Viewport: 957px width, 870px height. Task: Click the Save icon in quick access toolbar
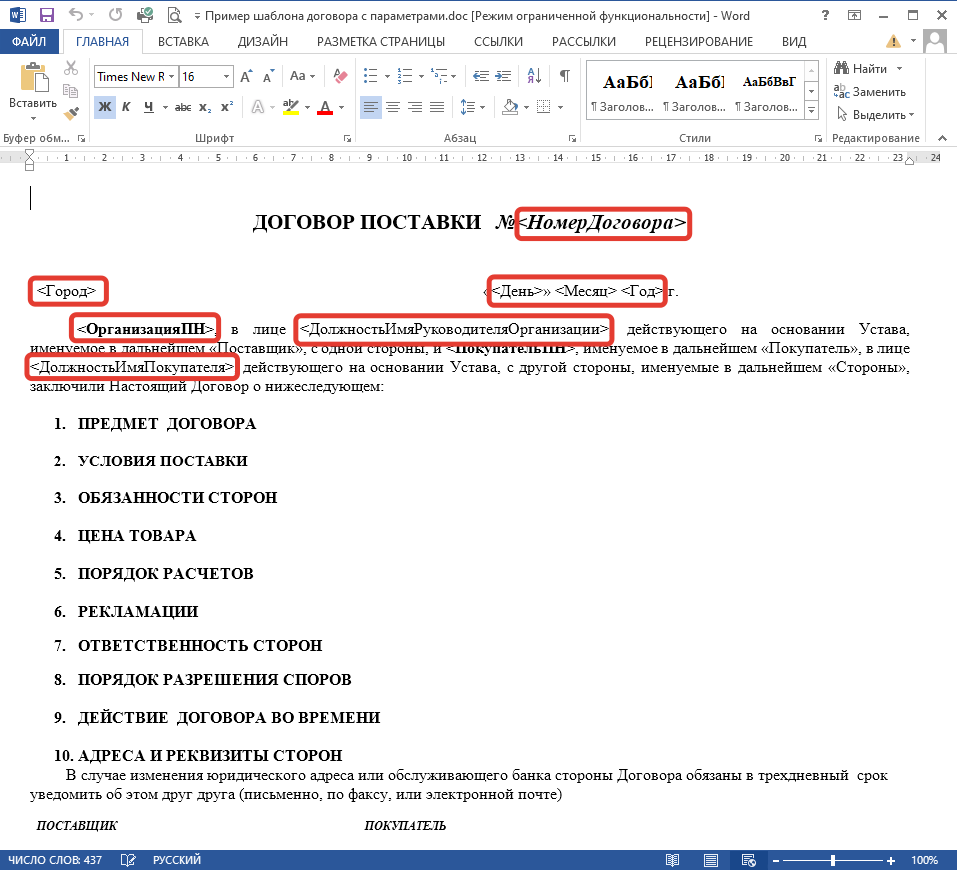point(47,16)
